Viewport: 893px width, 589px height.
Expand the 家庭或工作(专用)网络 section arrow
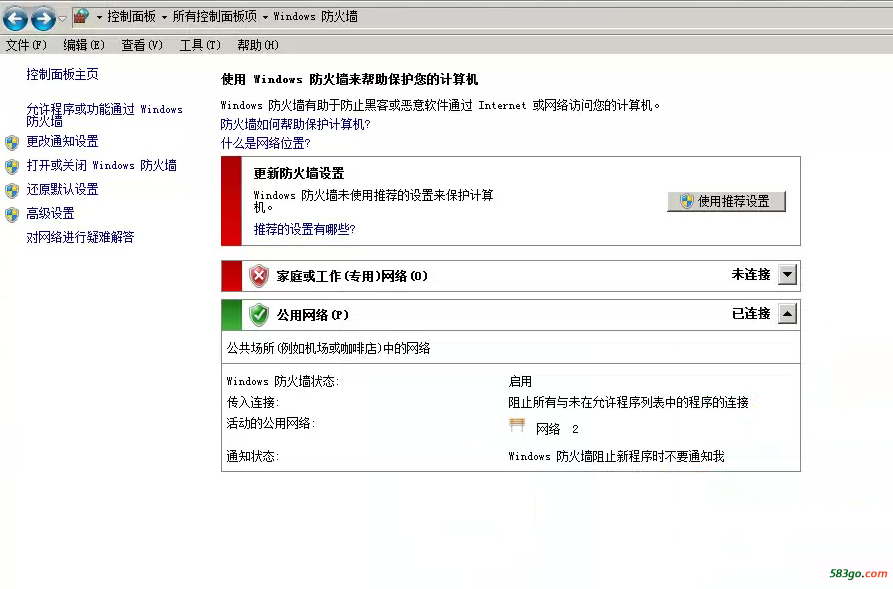[787, 275]
